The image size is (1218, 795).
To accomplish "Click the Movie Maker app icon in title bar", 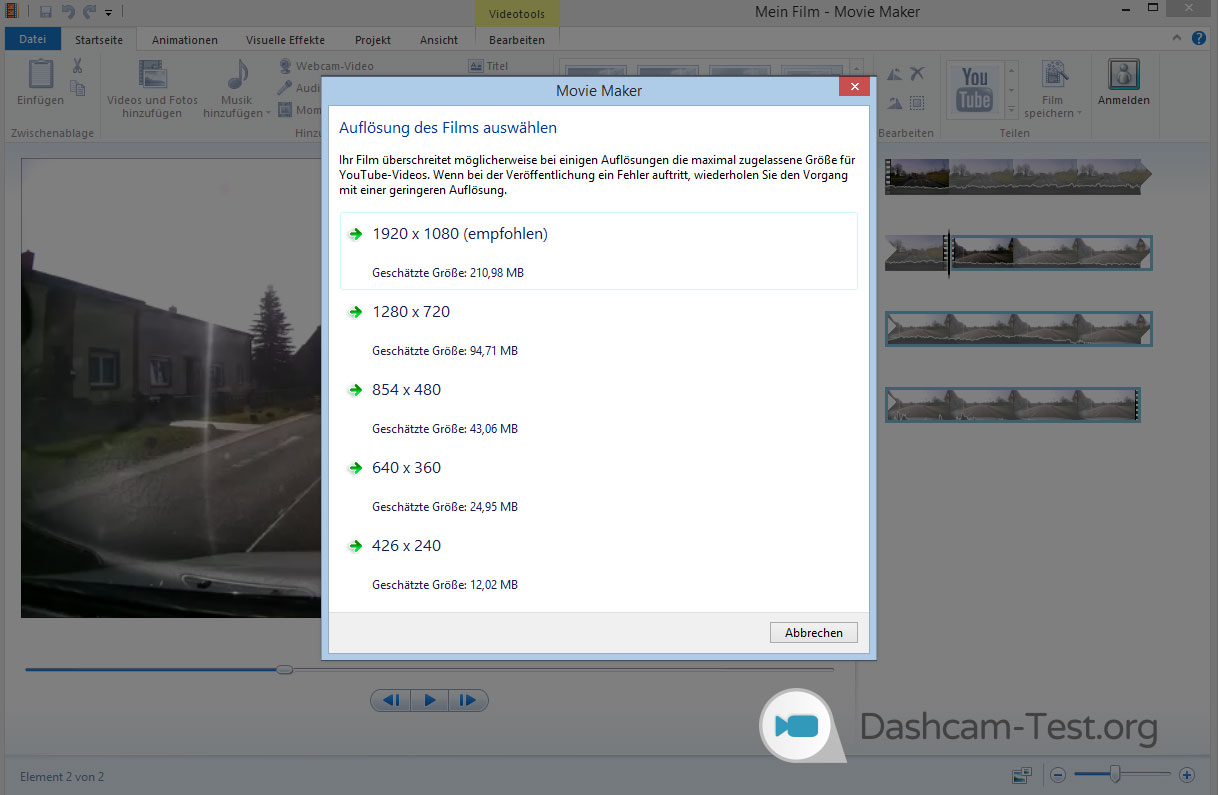I will [11, 12].
